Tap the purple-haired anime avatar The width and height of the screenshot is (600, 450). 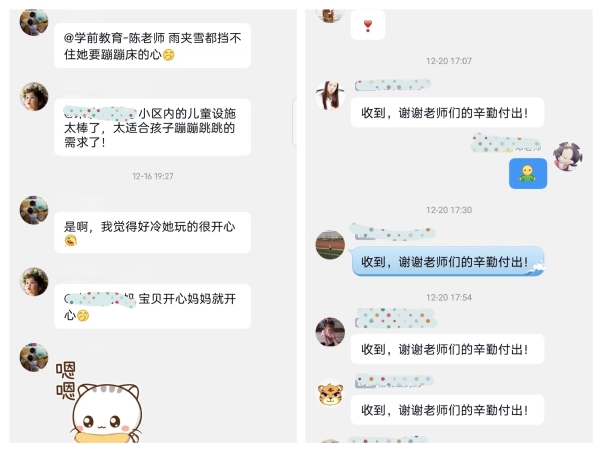point(567,156)
